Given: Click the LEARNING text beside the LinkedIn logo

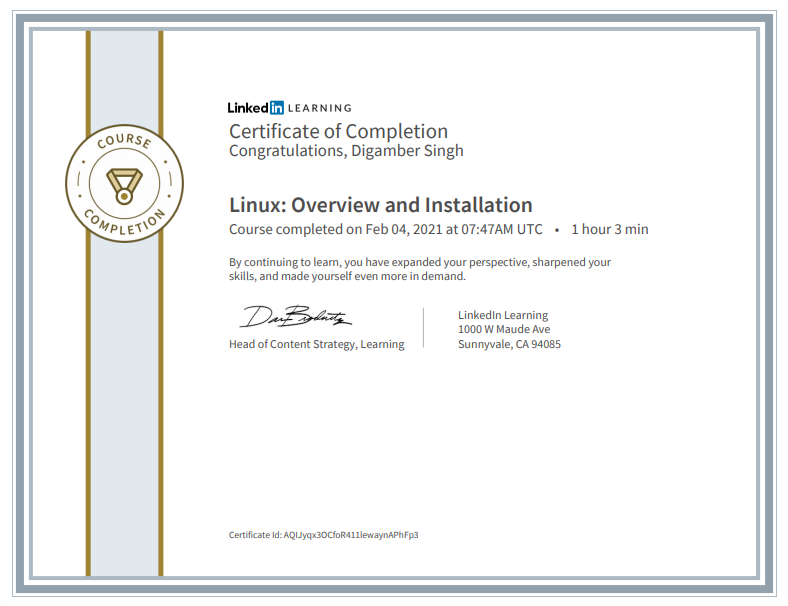Looking at the screenshot, I should coord(320,108).
